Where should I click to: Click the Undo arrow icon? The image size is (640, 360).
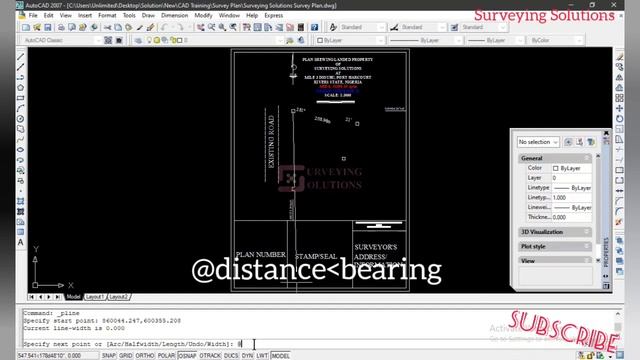click(164, 27)
